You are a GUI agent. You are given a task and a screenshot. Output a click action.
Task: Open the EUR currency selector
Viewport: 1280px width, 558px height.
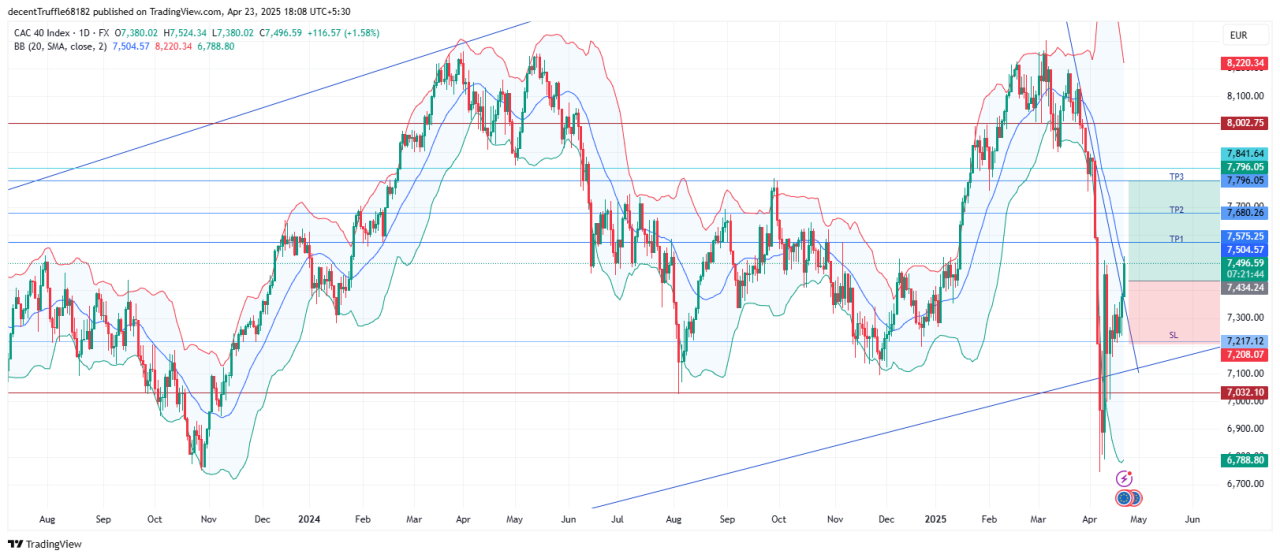[1237, 35]
